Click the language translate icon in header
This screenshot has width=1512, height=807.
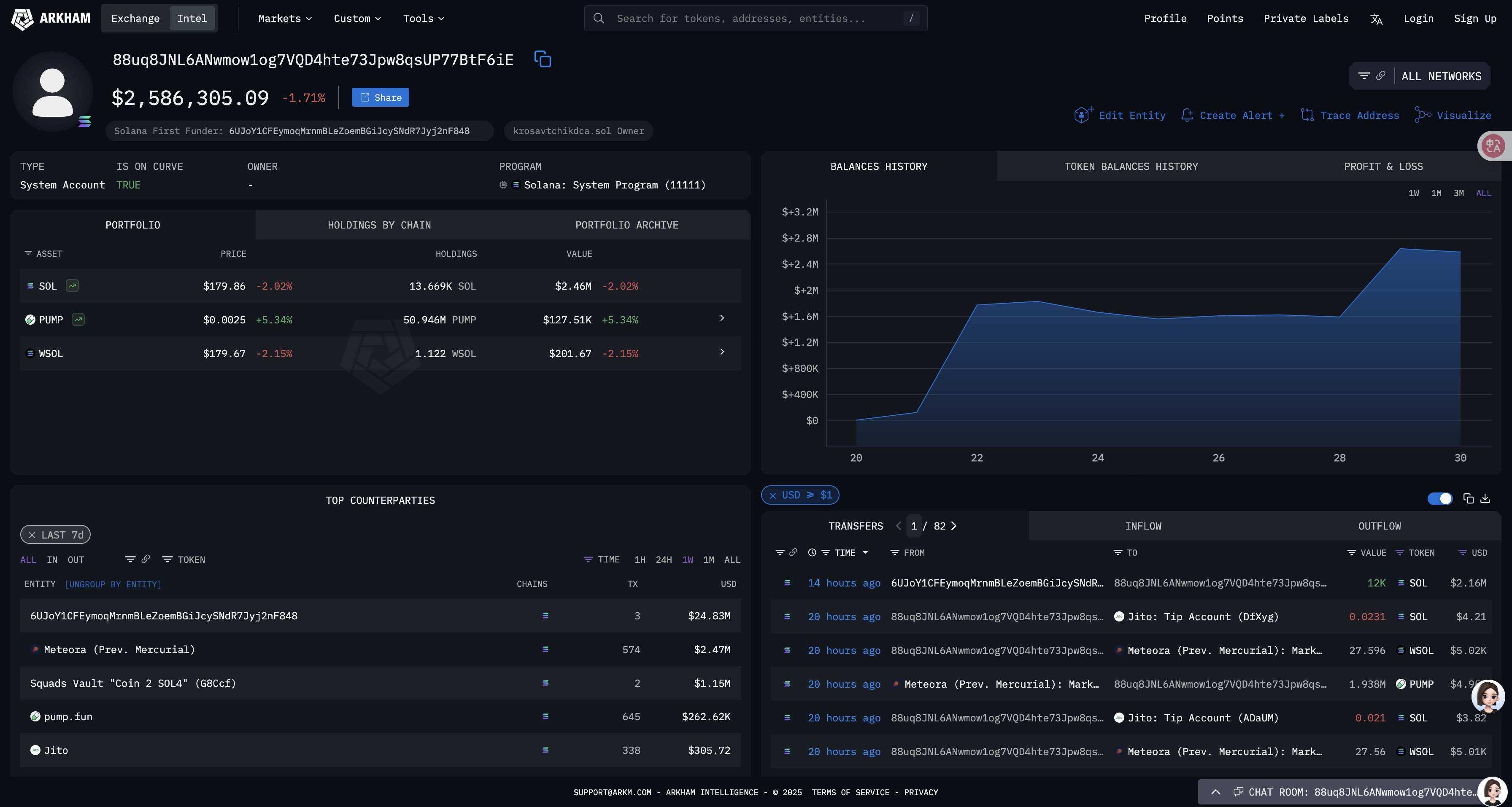point(1377,19)
